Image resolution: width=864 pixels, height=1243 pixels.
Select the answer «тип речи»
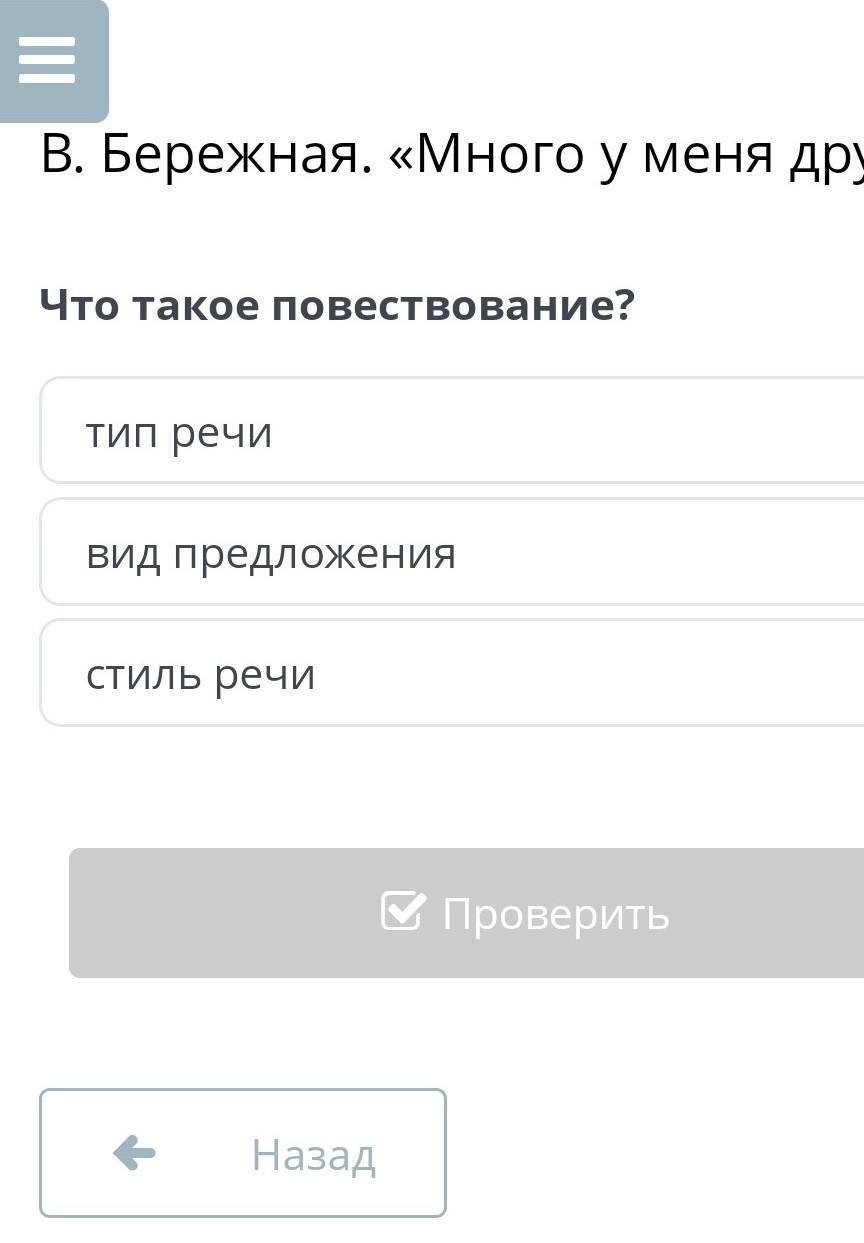click(450, 431)
